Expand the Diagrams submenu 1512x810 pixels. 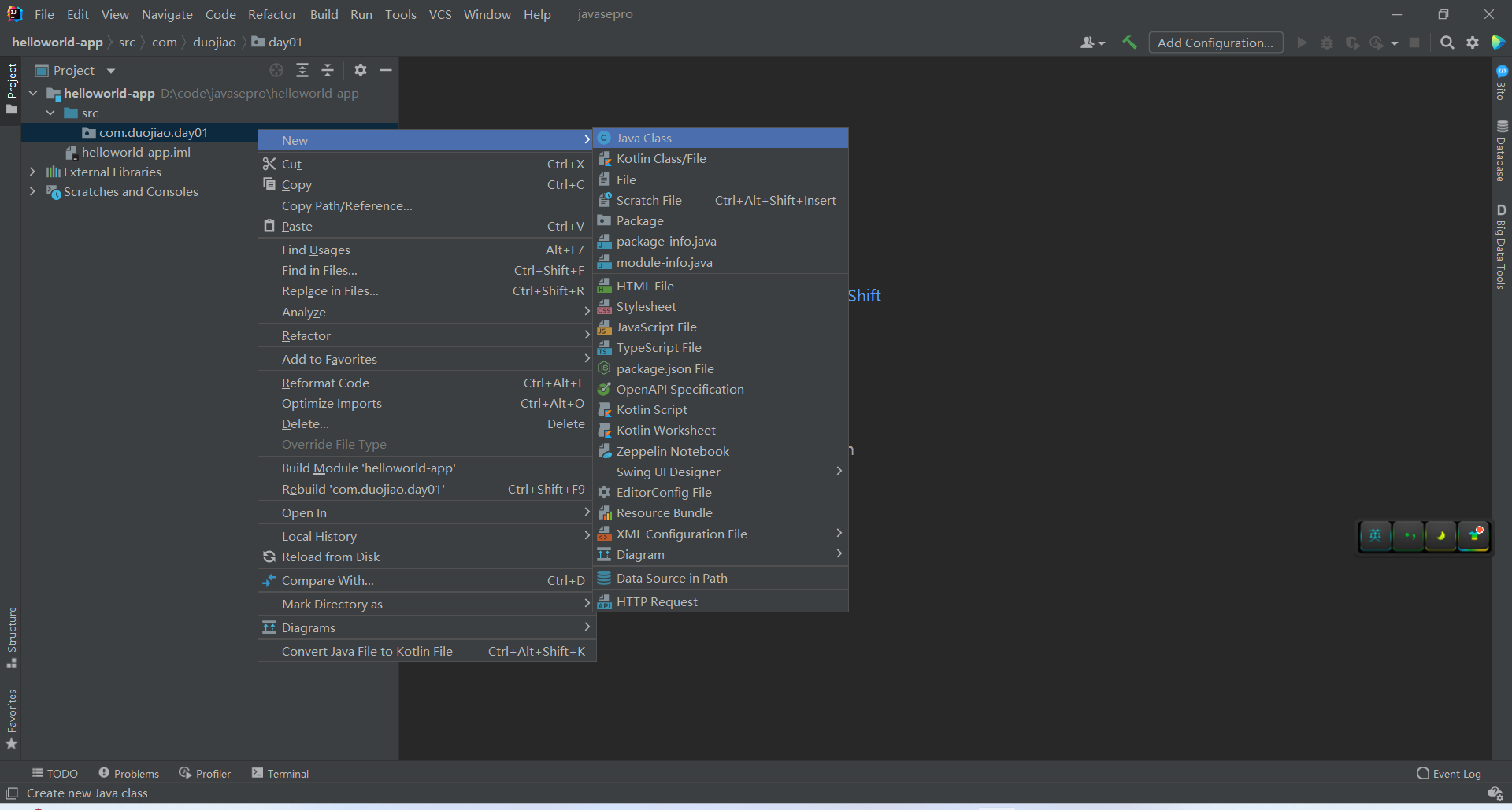pyautogui.click(x=427, y=628)
